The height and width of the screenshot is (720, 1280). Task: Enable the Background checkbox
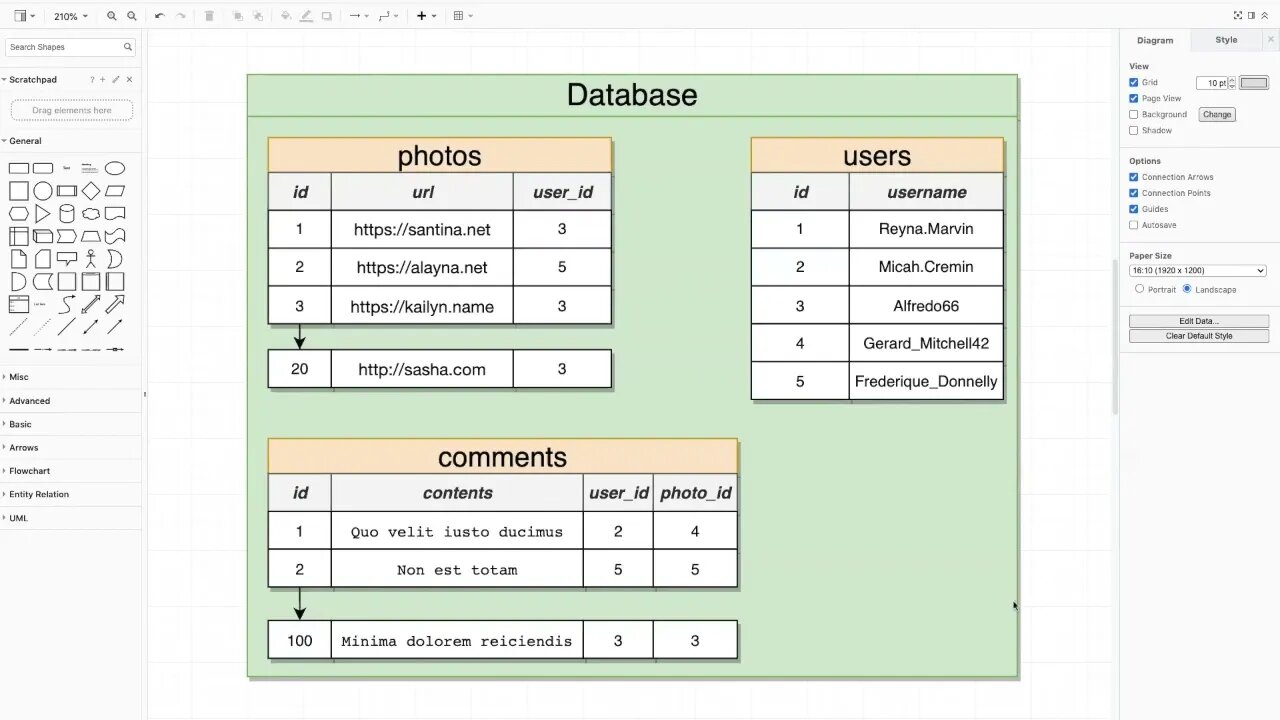click(x=1134, y=115)
